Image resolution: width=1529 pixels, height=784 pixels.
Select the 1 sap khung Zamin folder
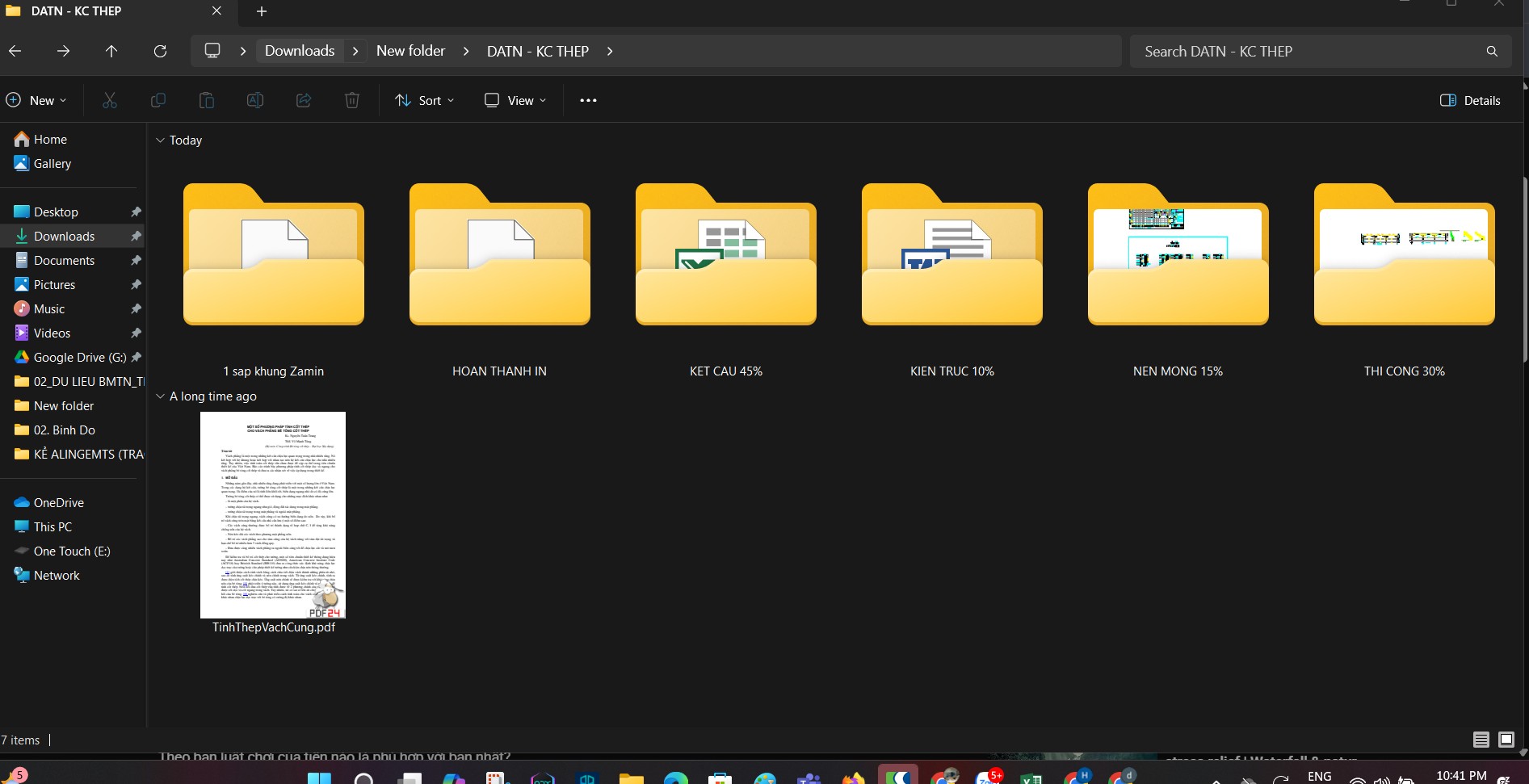point(274,279)
